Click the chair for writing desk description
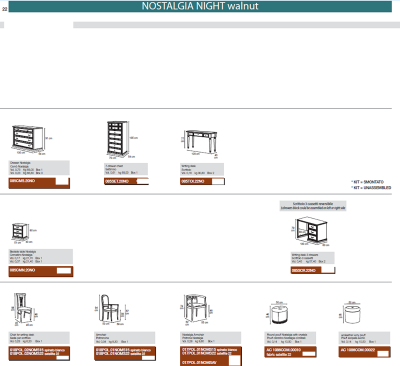Screen dimensions: 400x366 (39, 338)
